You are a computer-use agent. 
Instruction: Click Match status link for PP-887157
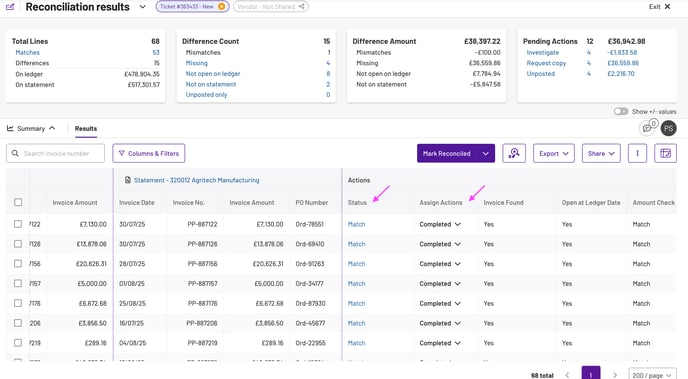pos(356,283)
